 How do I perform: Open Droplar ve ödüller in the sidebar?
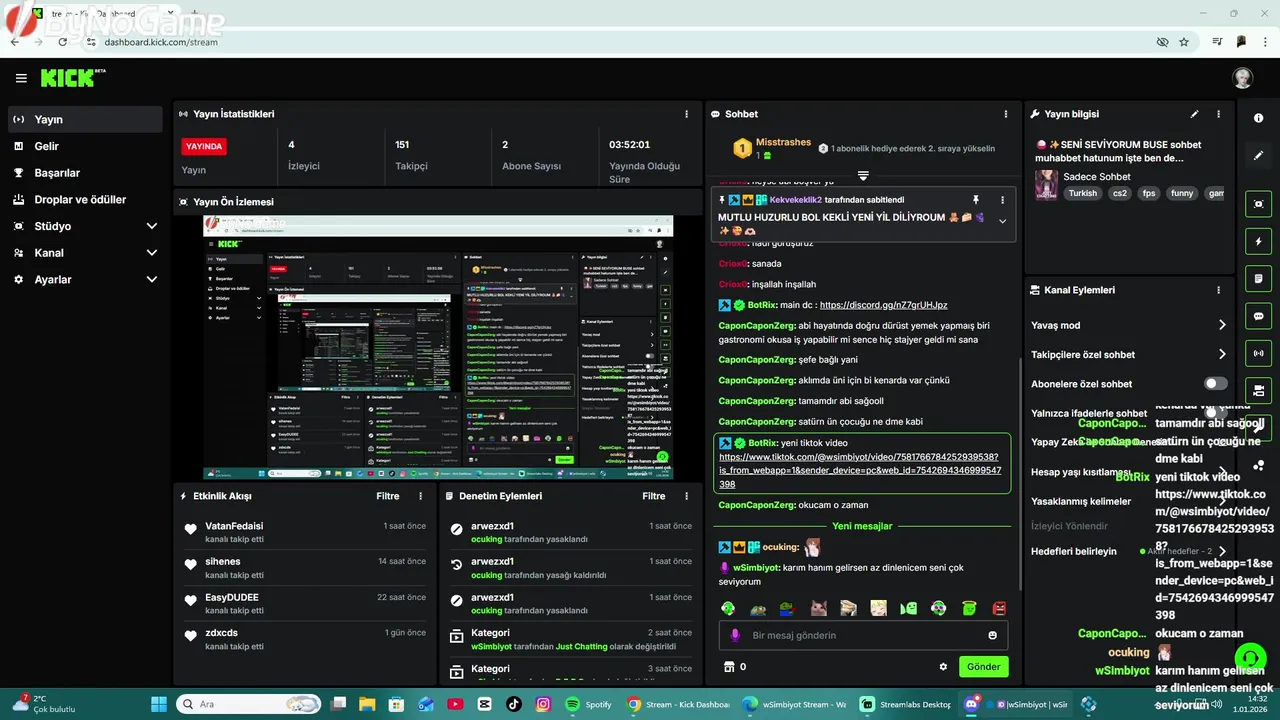(84, 199)
